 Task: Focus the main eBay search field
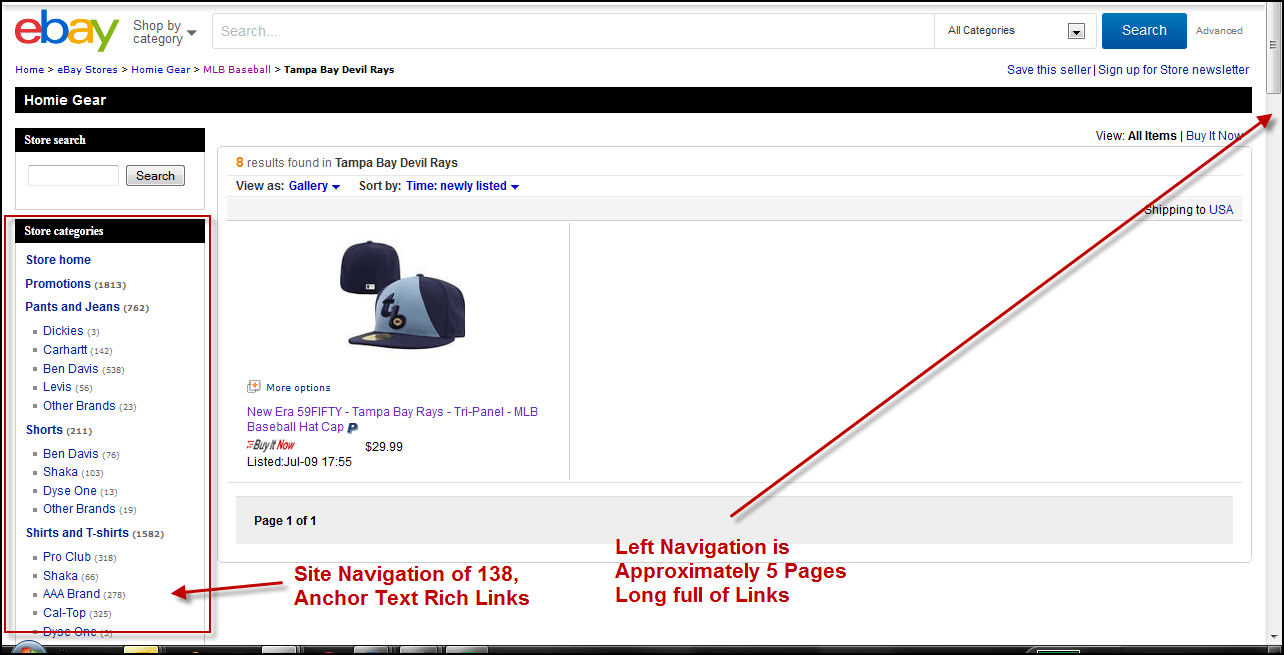[573, 31]
